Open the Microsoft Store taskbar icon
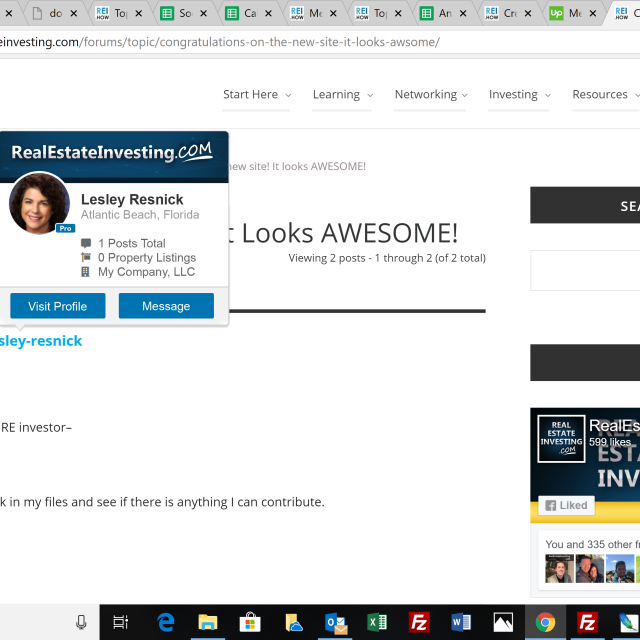This screenshot has width=640, height=640. click(x=250, y=622)
